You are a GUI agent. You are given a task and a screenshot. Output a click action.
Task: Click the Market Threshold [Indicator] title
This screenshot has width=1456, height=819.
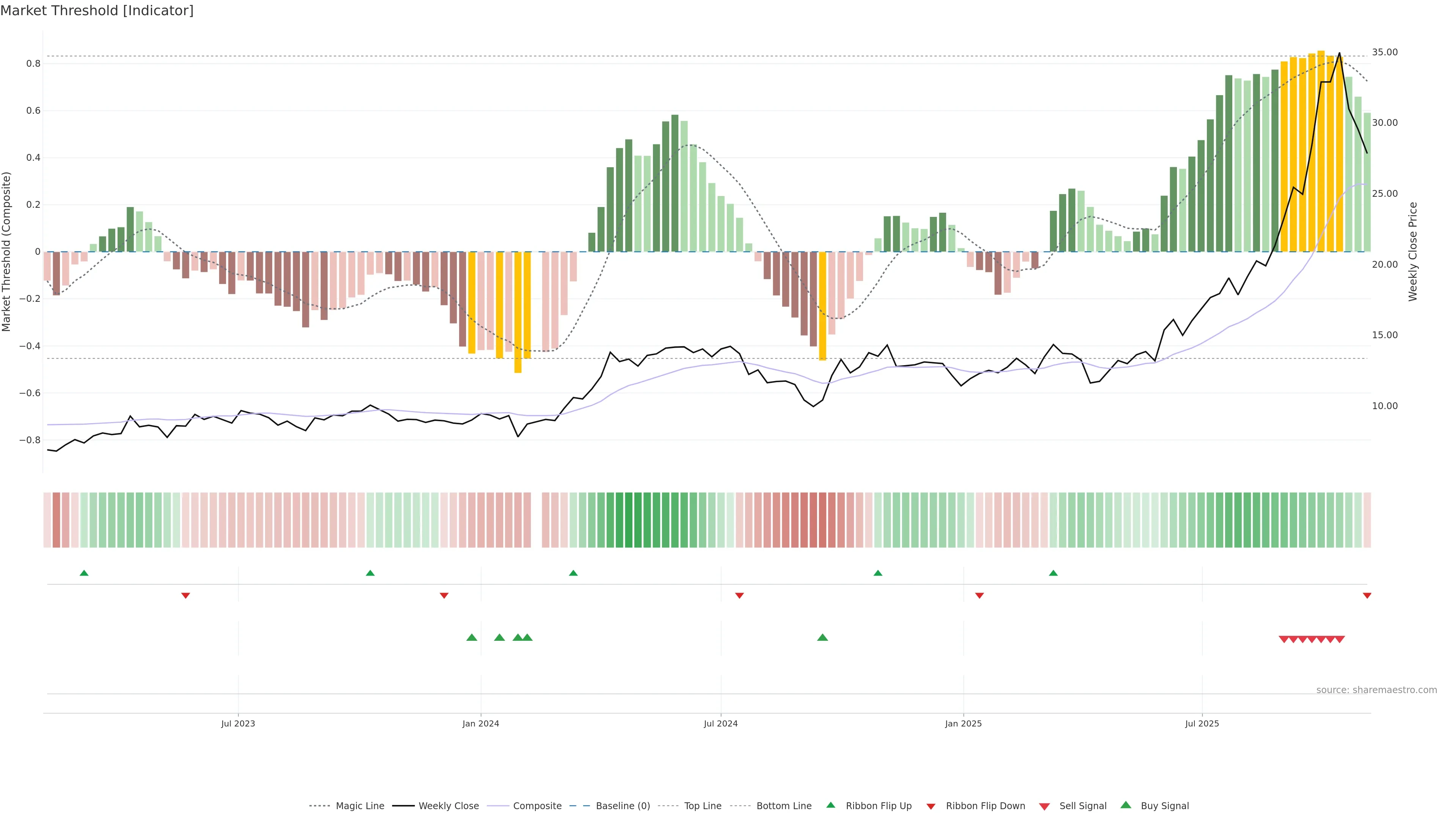click(97, 11)
